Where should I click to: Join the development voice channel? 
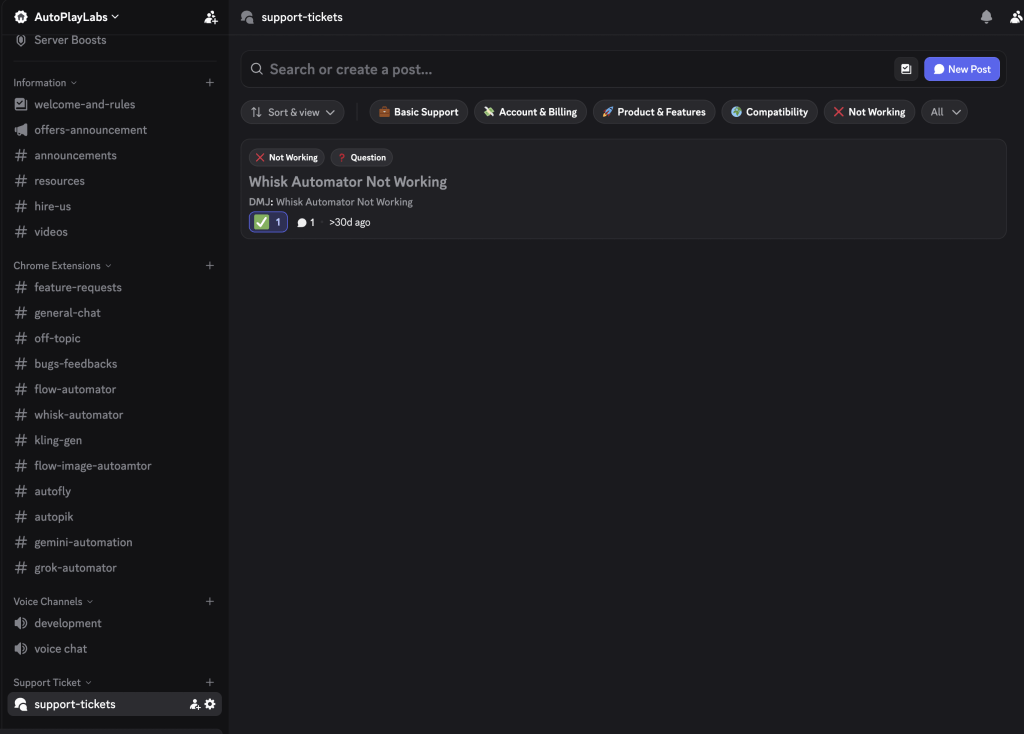pyautogui.click(x=114, y=623)
